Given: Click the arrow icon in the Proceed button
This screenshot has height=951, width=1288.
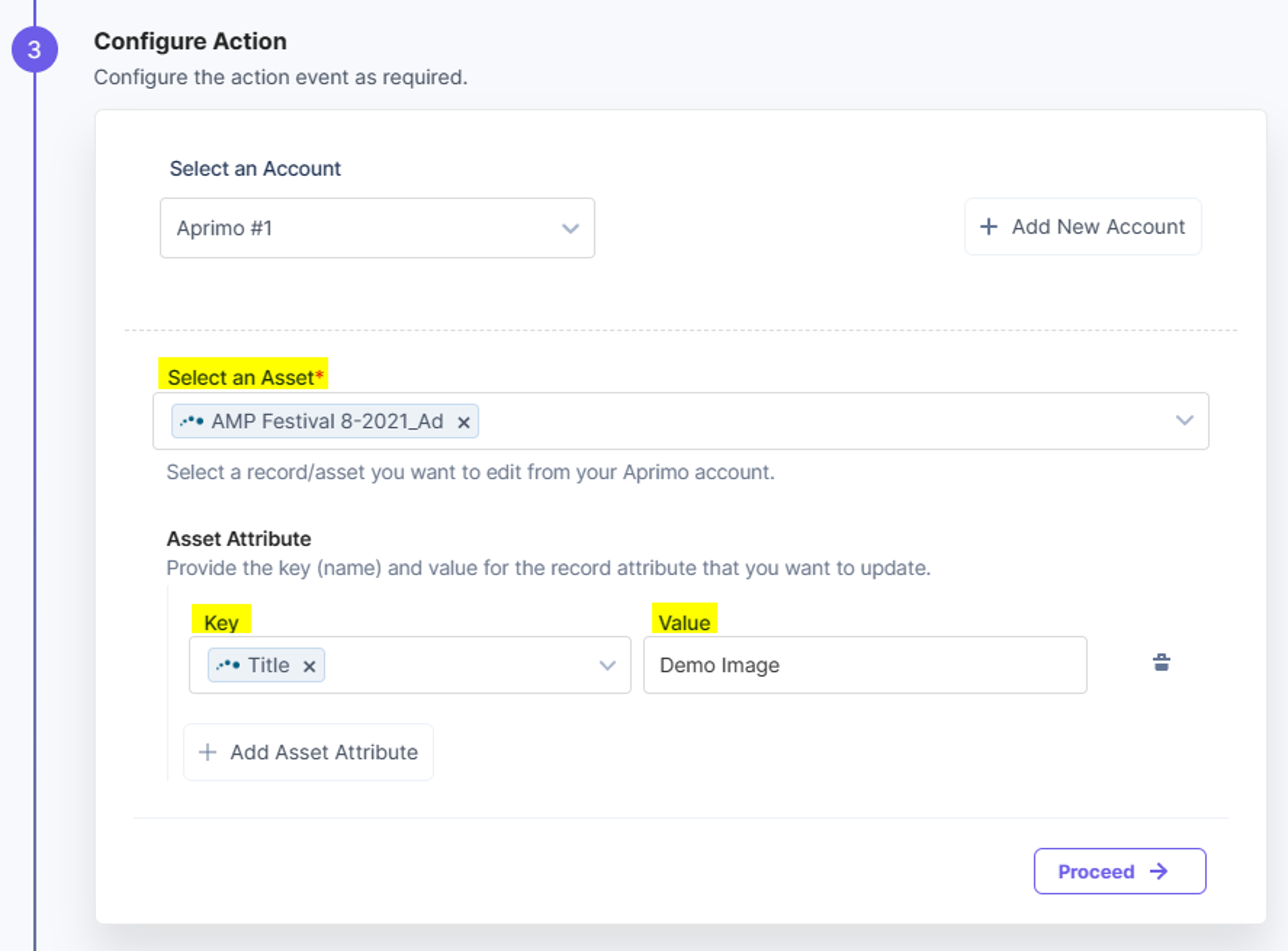Looking at the screenshot, I should tap(1159, 871).
